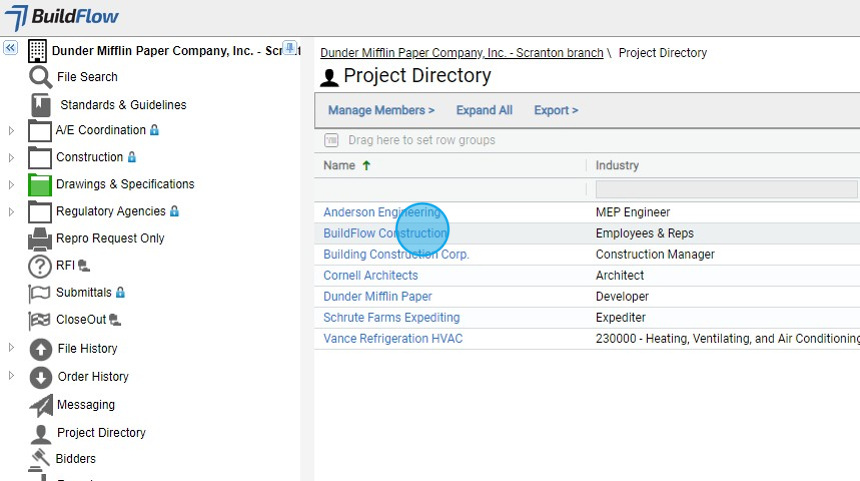This screenshot has height=481, width=860.
Task: Click the Industry column header
Action: (617, 165)
